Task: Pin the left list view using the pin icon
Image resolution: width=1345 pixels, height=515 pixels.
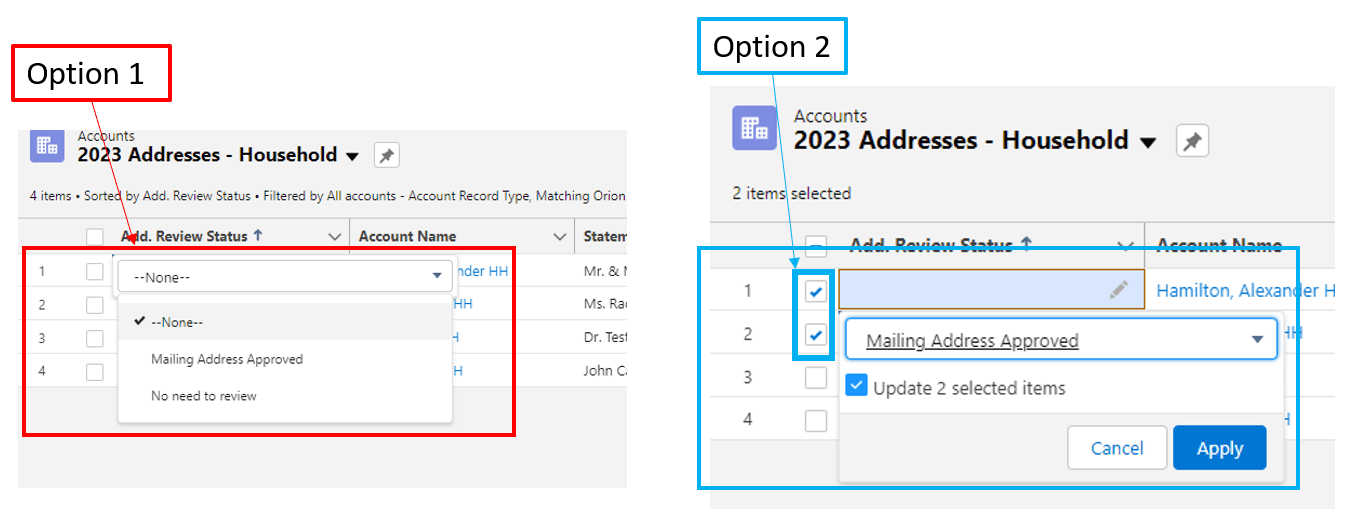Action: click(386, 155)
